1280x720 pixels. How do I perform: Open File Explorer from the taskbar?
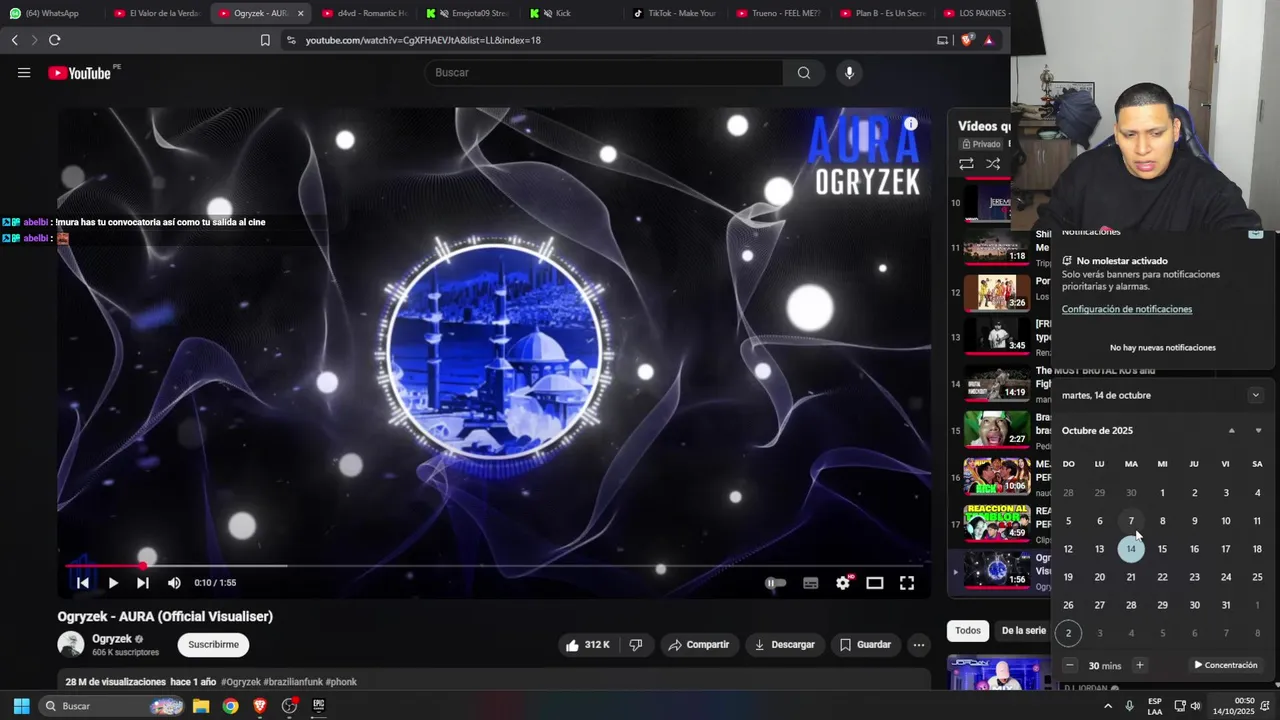(x=201, y=706)
